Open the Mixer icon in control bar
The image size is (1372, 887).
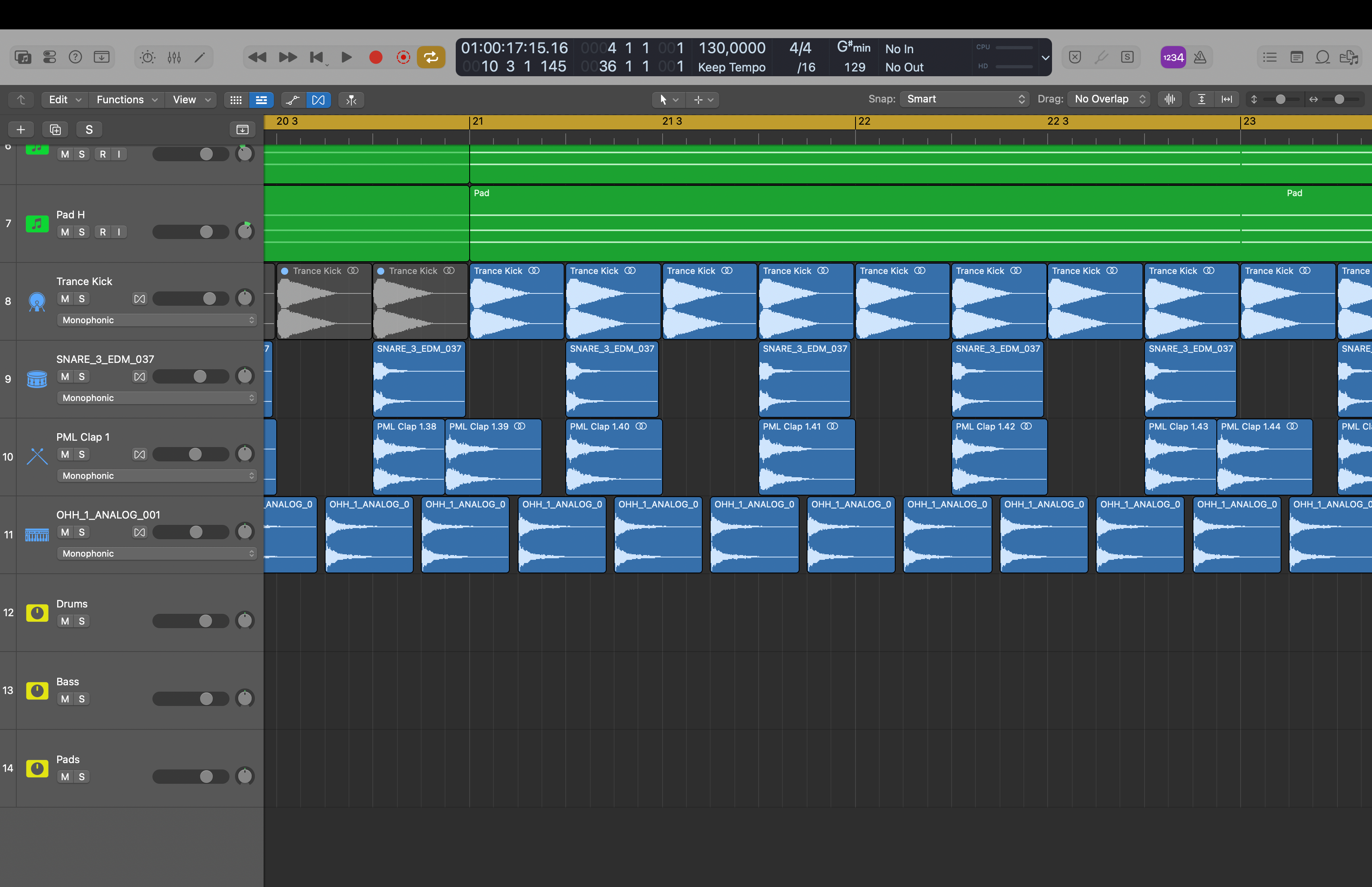(174, 57)
